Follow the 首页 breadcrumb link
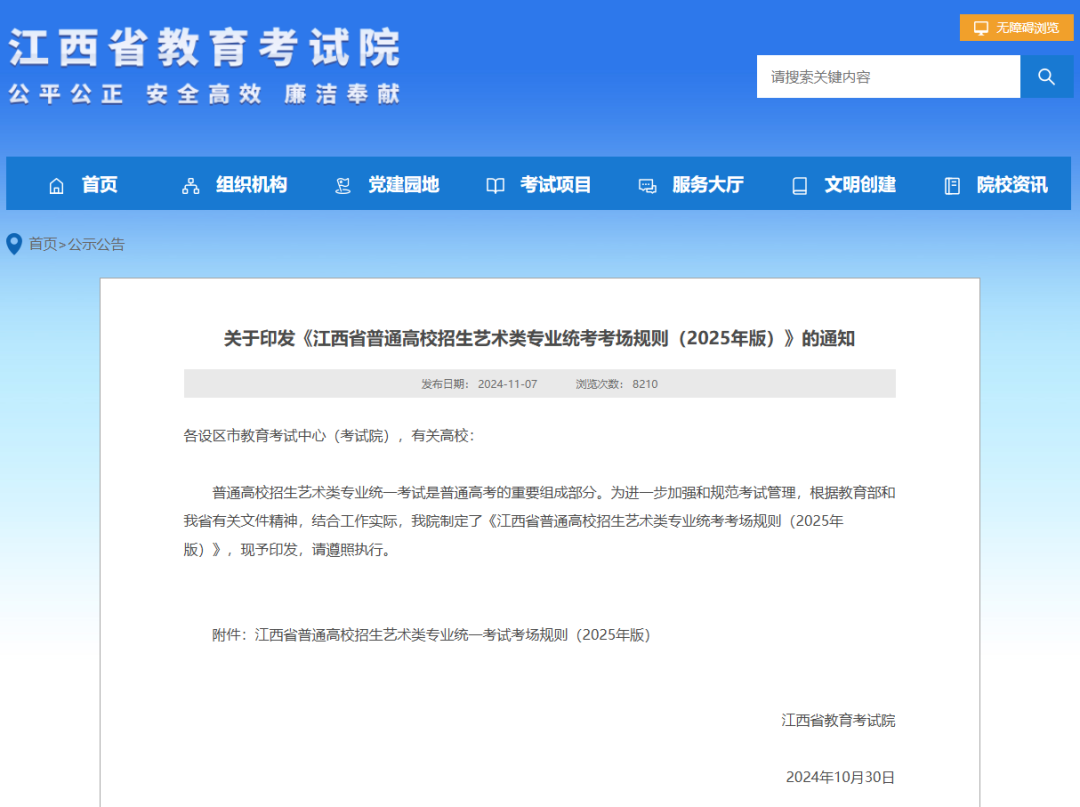The width and height of the screenshot is (1080, 807). tap(43, 244)
